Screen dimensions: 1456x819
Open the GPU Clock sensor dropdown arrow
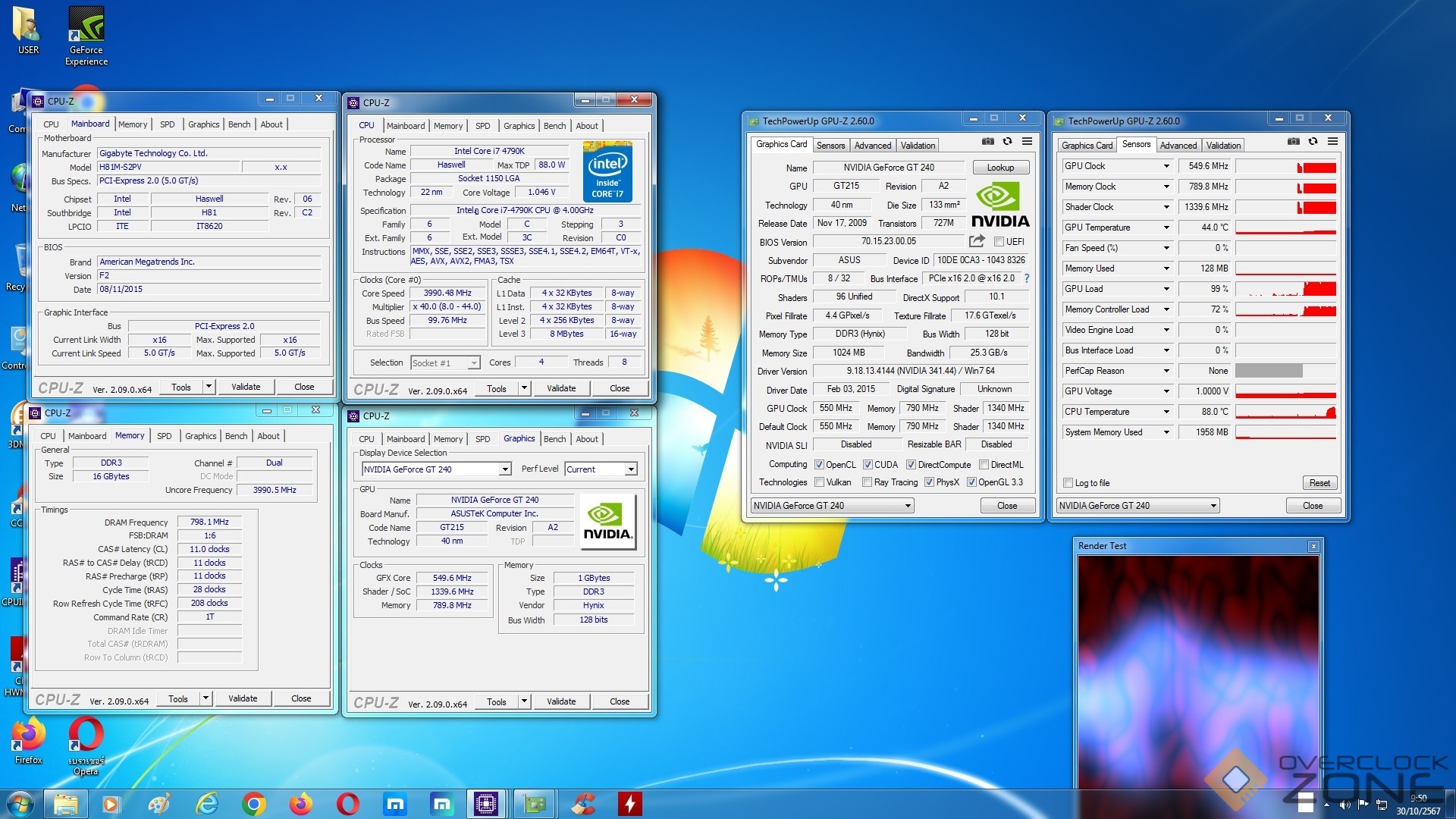pyautogui.click(x=1166, y=166)
